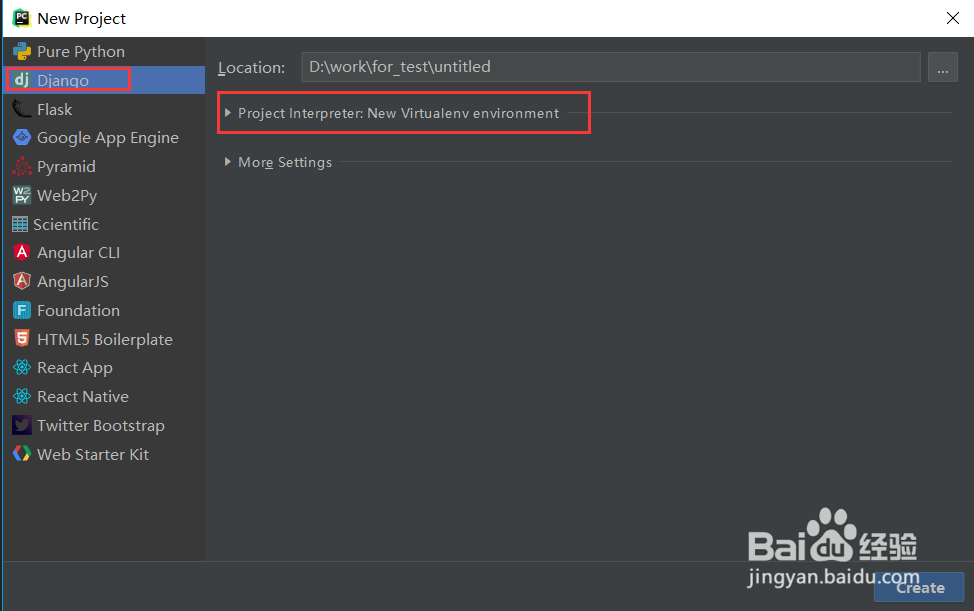Open the location browse ellipsis button

(942, 67)
